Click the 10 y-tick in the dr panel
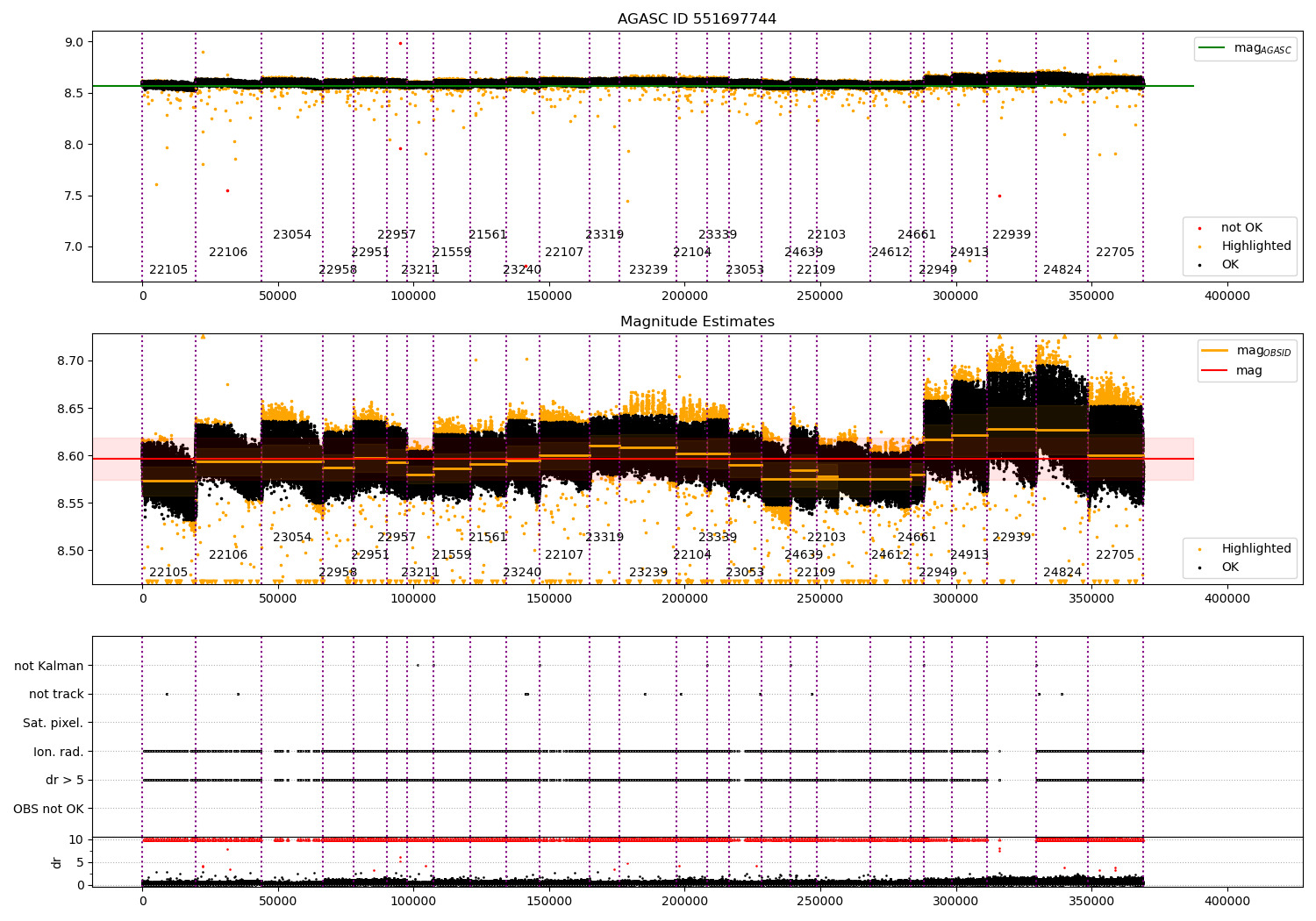This screenshot has height=921, width=1316. [x=76, y=839]
